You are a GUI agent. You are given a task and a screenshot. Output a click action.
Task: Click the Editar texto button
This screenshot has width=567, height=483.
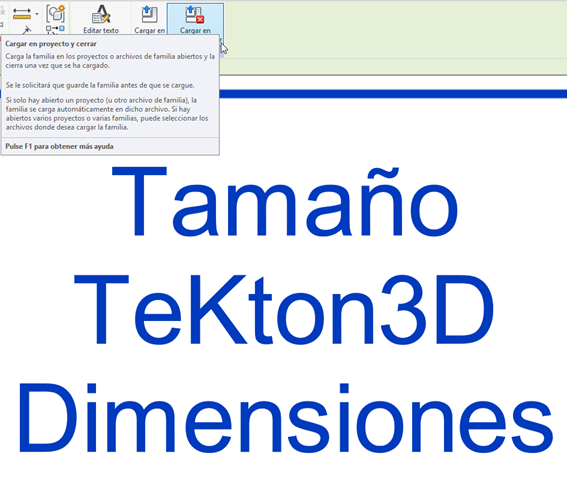(x=101, y=19)
